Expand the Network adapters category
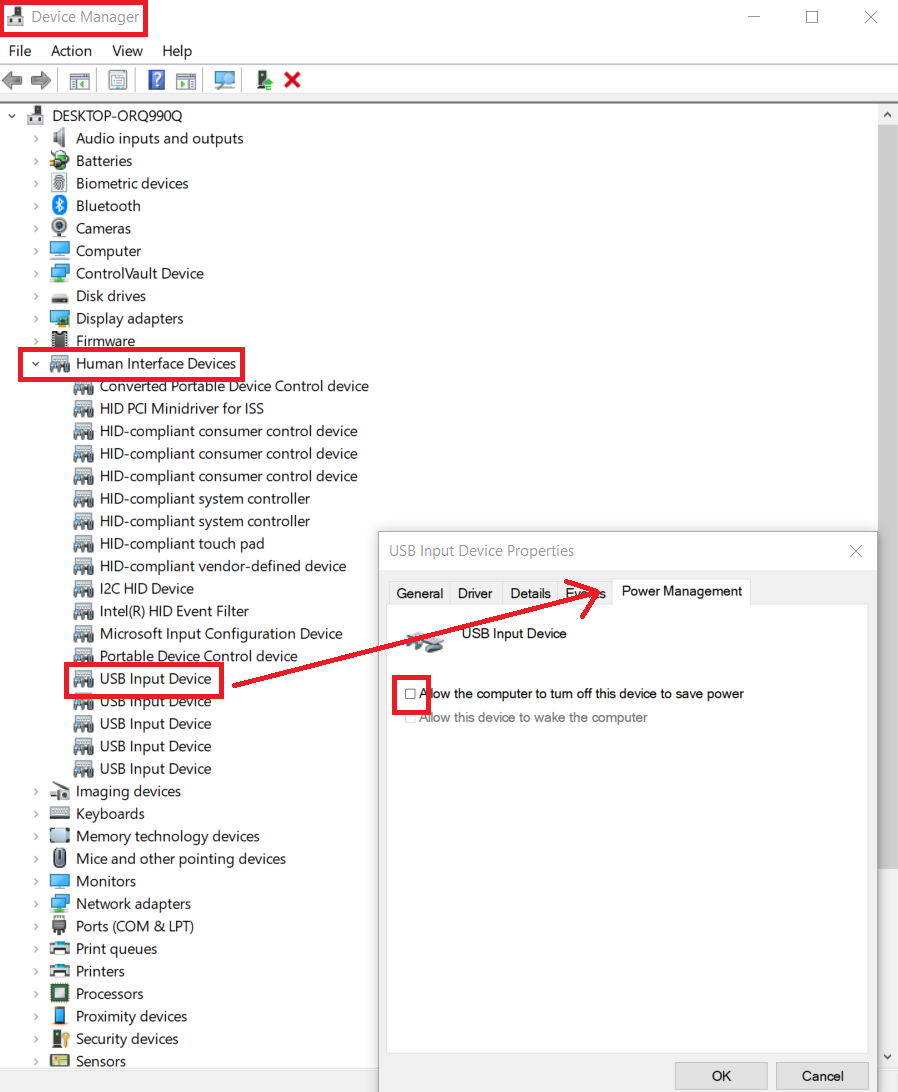 (36, 904)
